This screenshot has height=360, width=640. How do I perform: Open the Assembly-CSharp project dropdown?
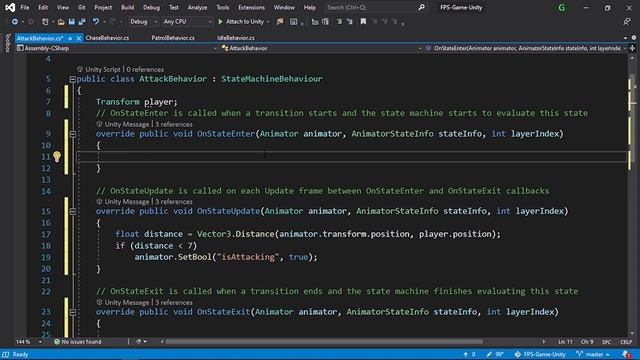click(x=117, y=48)
